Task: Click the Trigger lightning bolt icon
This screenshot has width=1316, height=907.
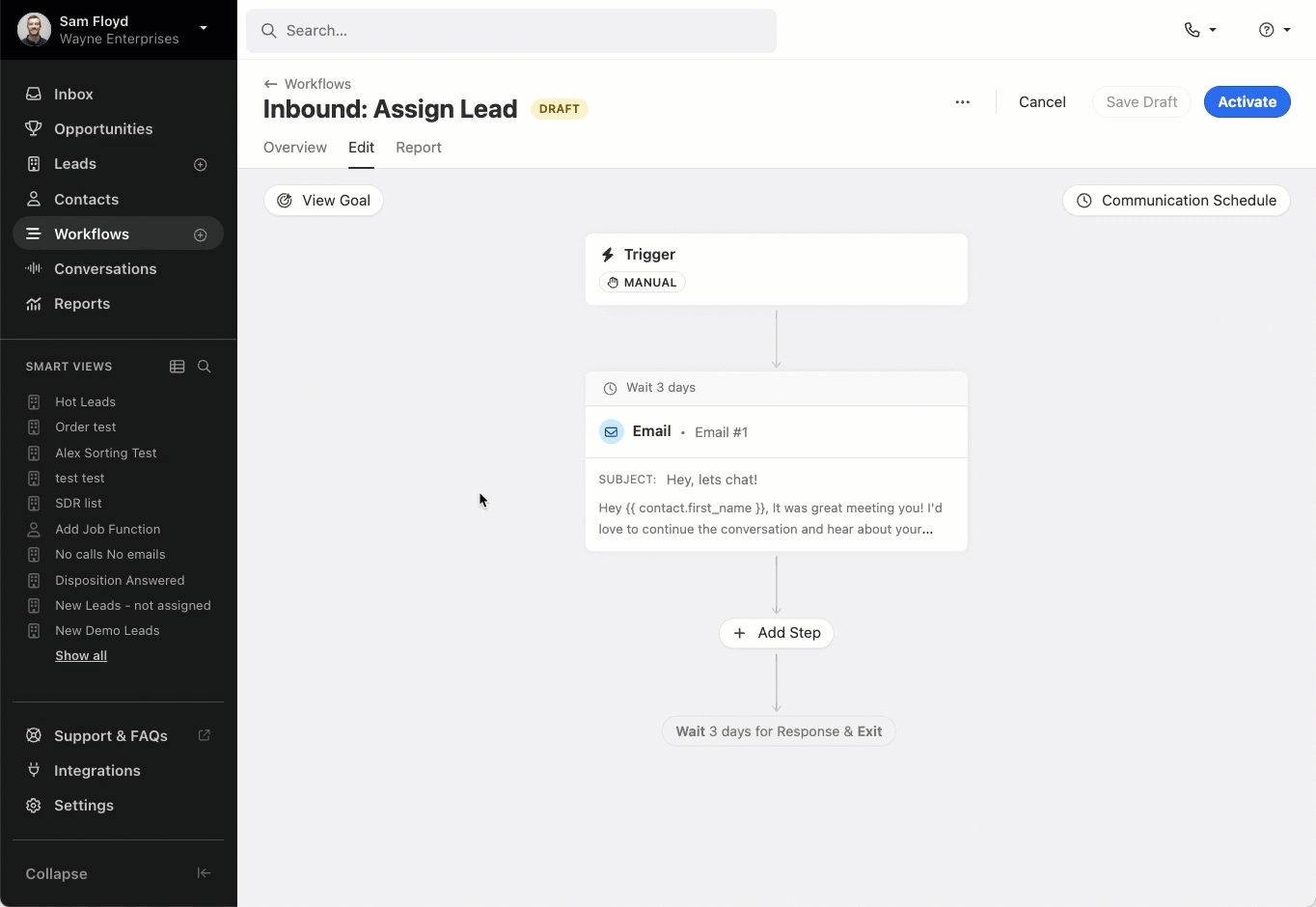Action: point(608,255)
